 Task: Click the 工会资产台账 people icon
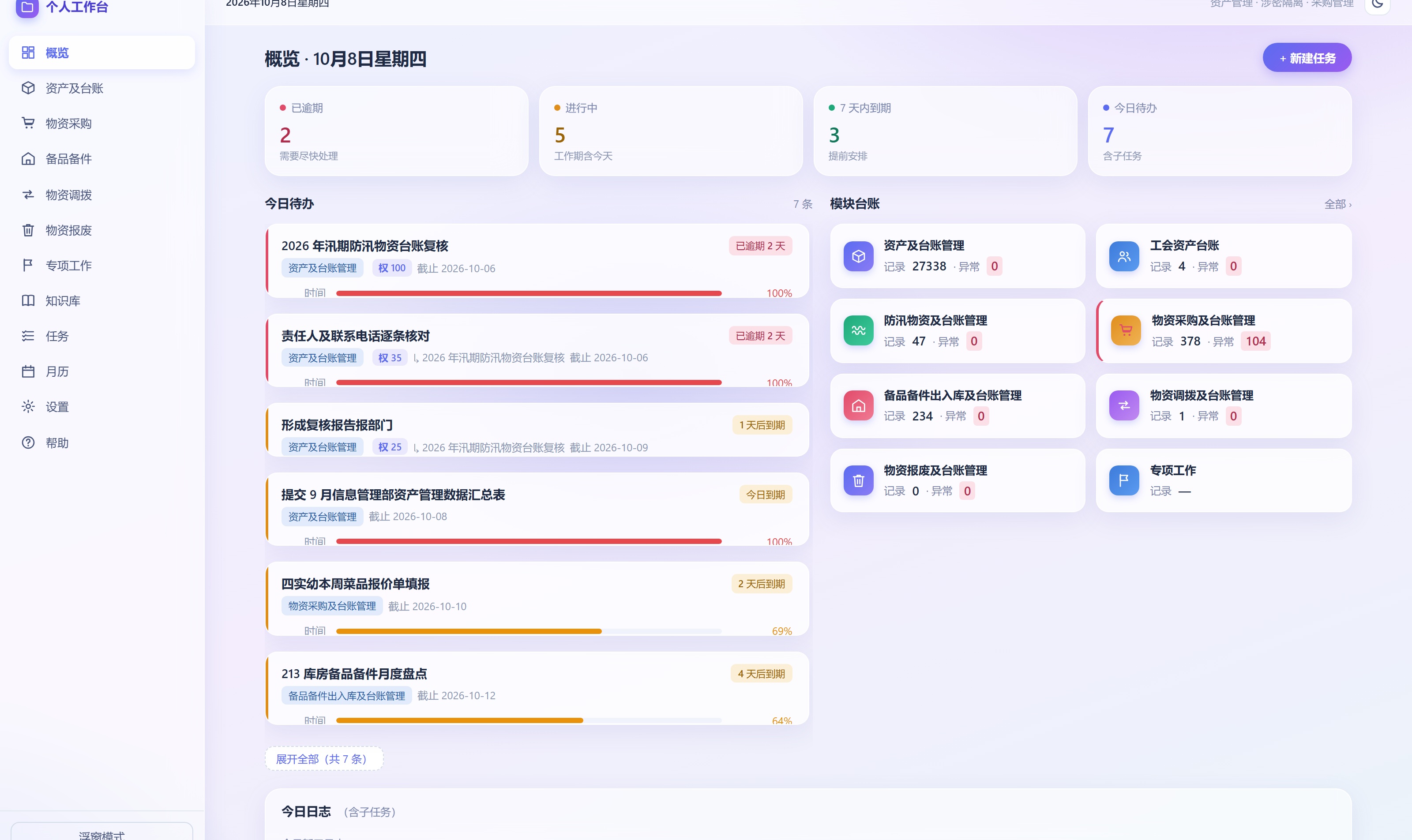point(1124,256)
